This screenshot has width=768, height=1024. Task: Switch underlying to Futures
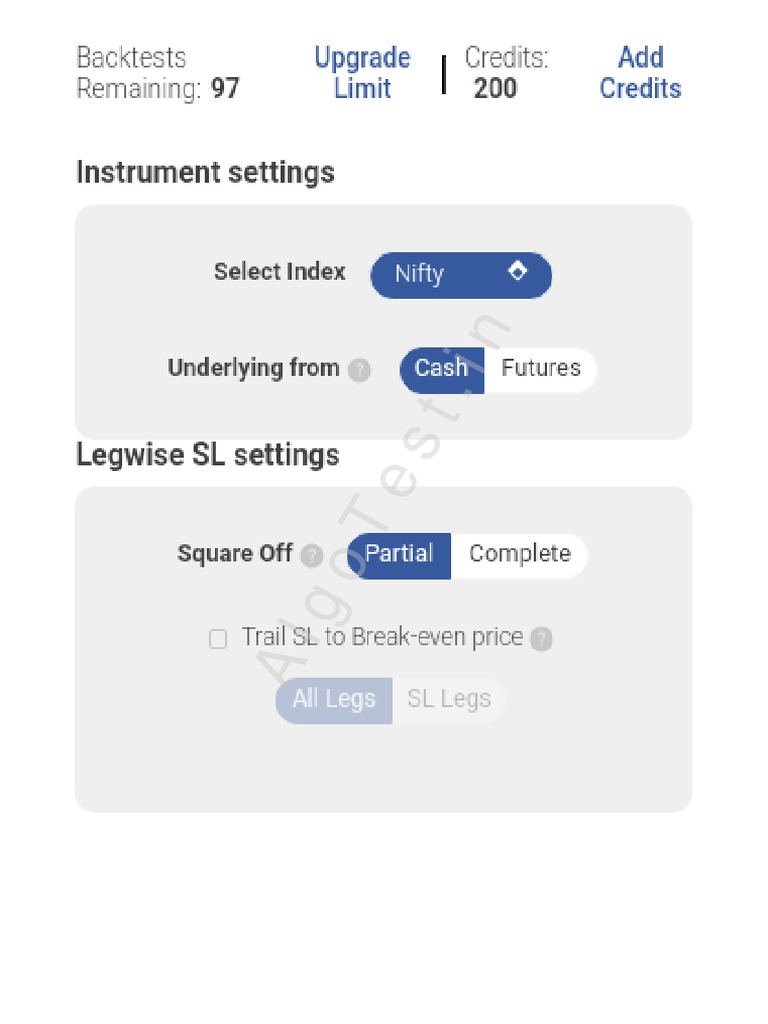tap(540, 369)
